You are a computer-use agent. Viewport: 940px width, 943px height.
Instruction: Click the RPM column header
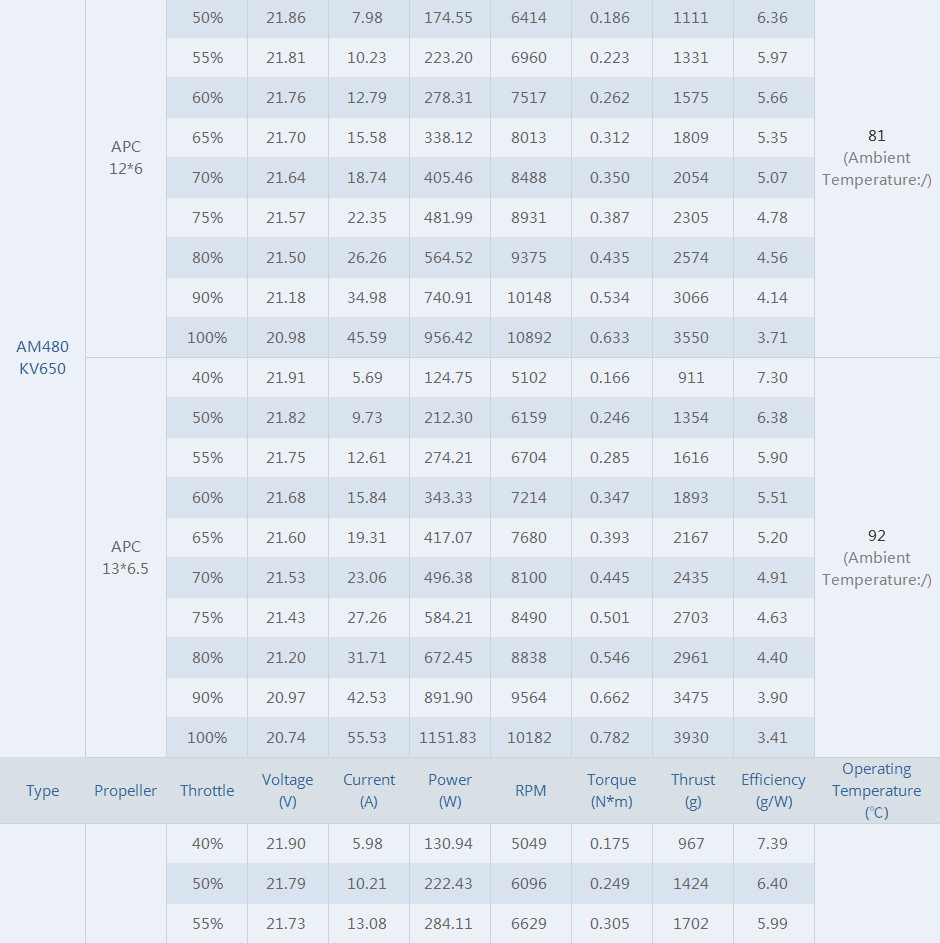tap(531, 791)
